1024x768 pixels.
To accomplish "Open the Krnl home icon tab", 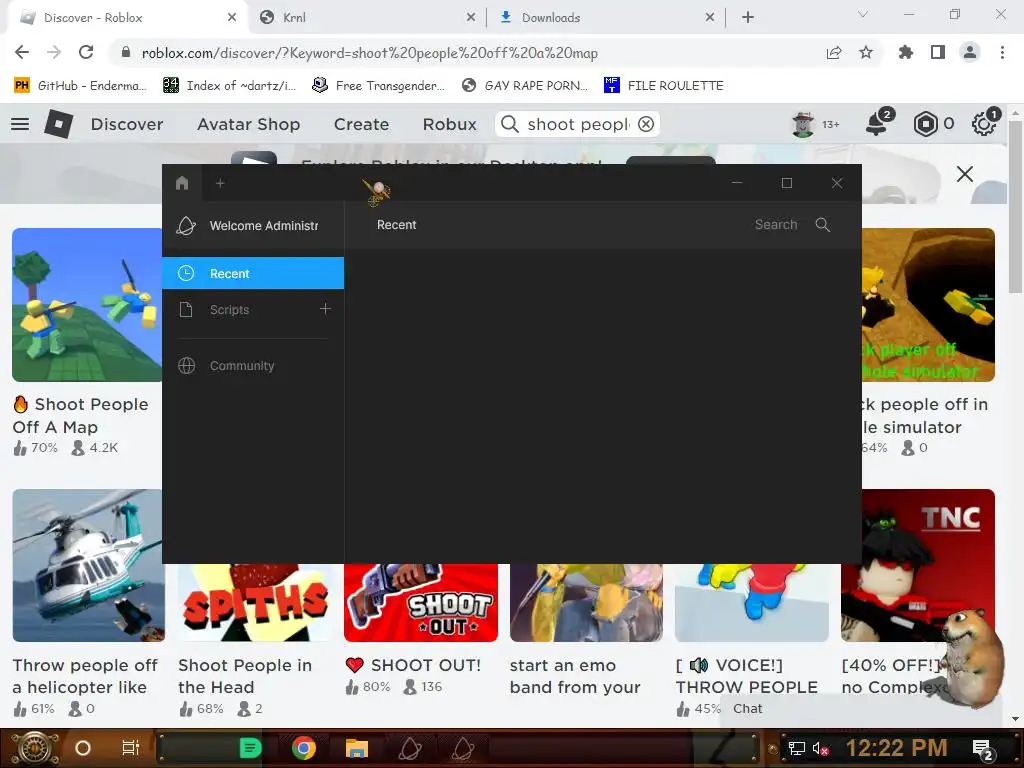I will click(182, 183).
